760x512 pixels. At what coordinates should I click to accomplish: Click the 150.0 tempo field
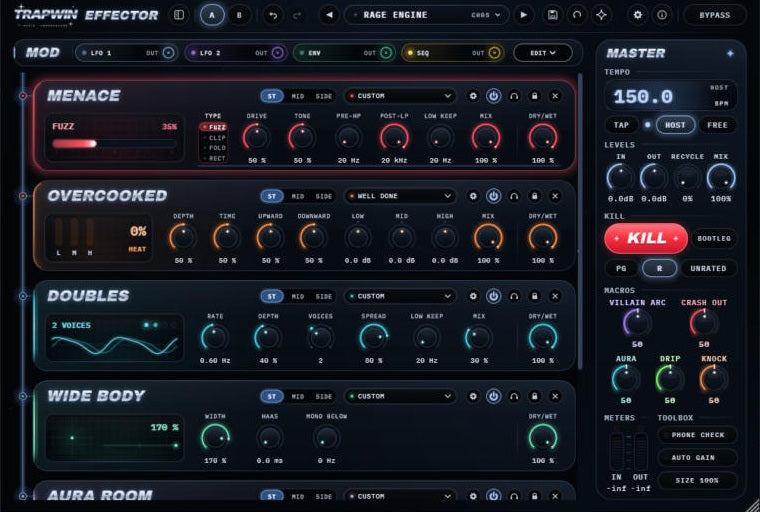coord(671,96)
